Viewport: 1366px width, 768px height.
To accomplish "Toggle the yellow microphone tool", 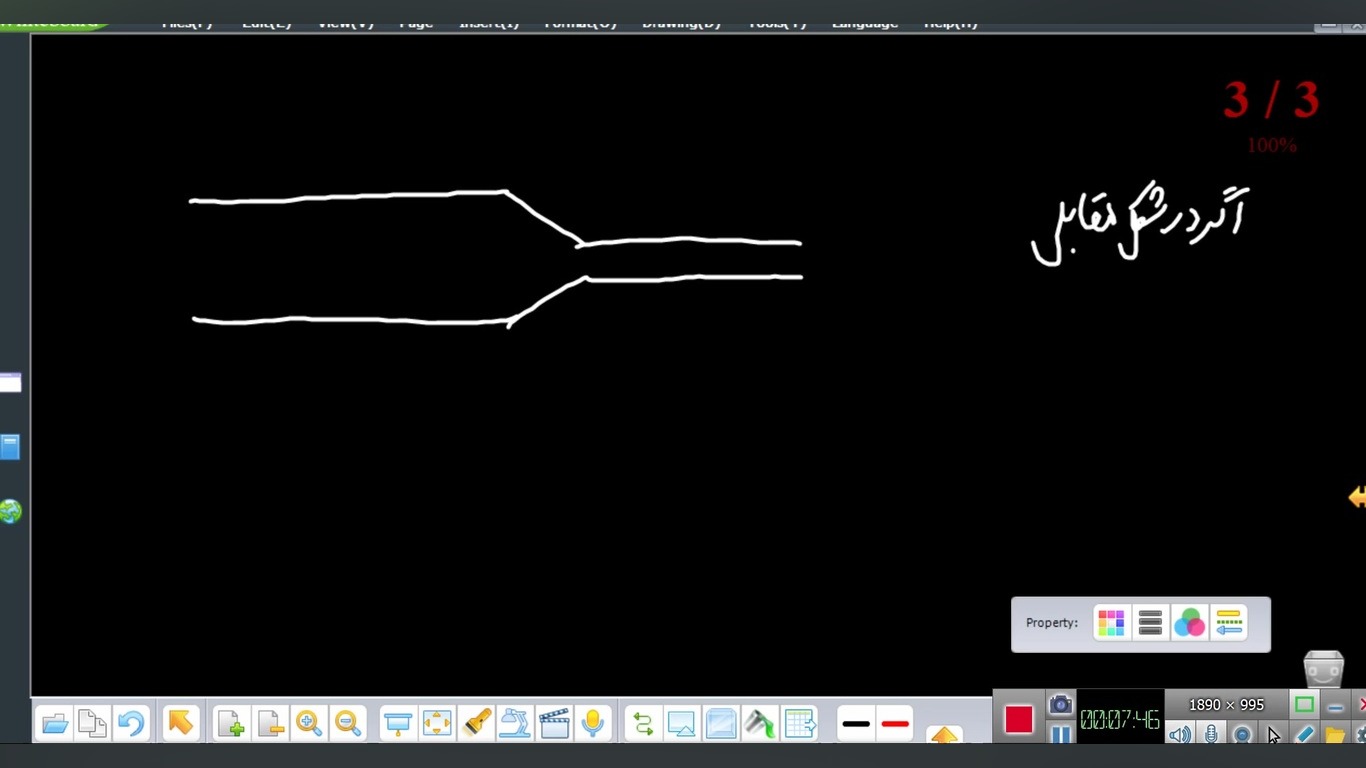I will (593, 722).
